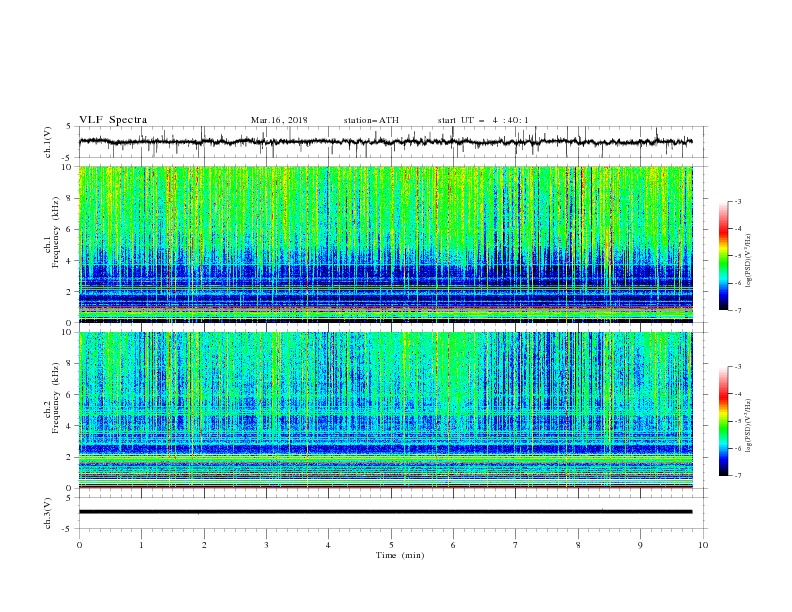
Task: Click time axis tick label '5'
Action: pos(391,545)
